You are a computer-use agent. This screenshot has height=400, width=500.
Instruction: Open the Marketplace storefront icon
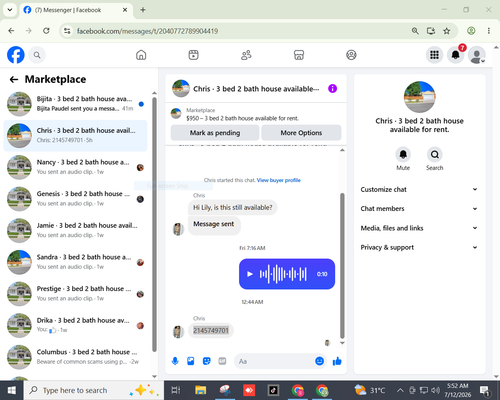(x=299, y=55)
